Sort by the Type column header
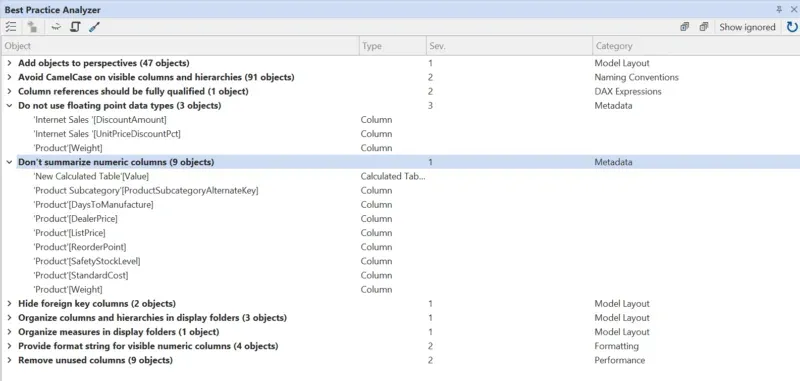This screenshot has height=381, width=800. [x=393, y=46]
